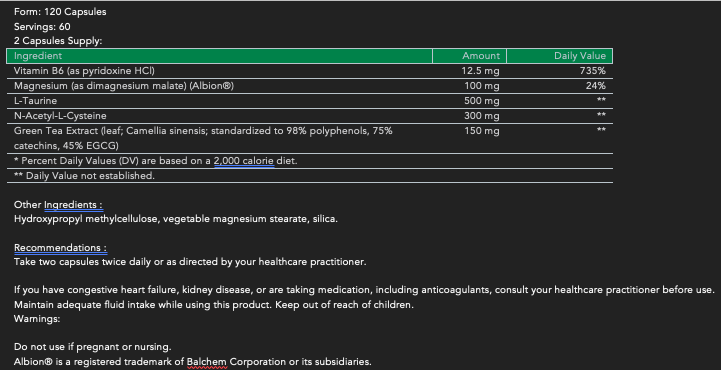Click the 'Daily Value' column header
Viewport: 721px width, 370px height.
point(560,56)
